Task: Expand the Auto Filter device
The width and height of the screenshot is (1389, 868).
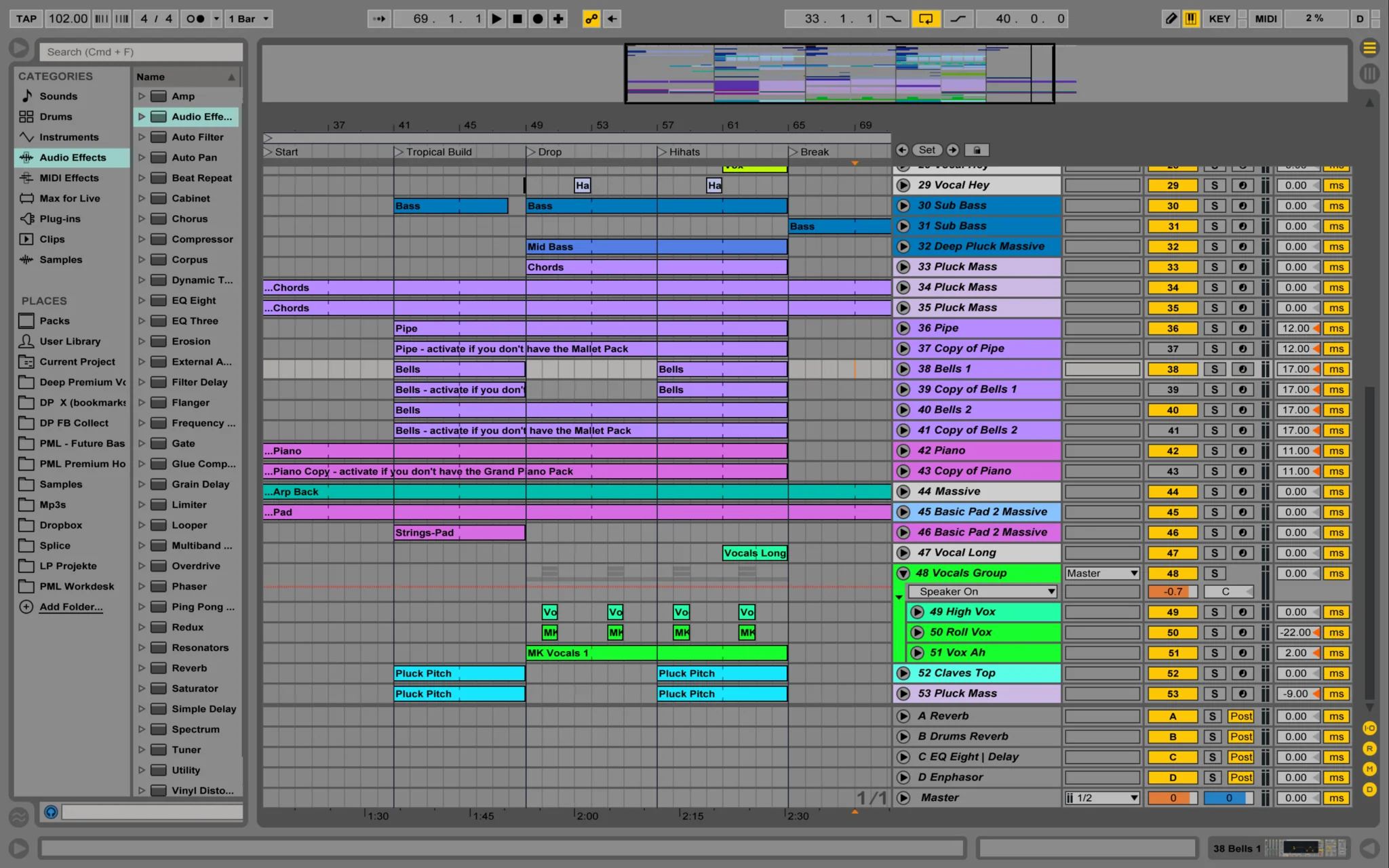Action: (142, 137)
